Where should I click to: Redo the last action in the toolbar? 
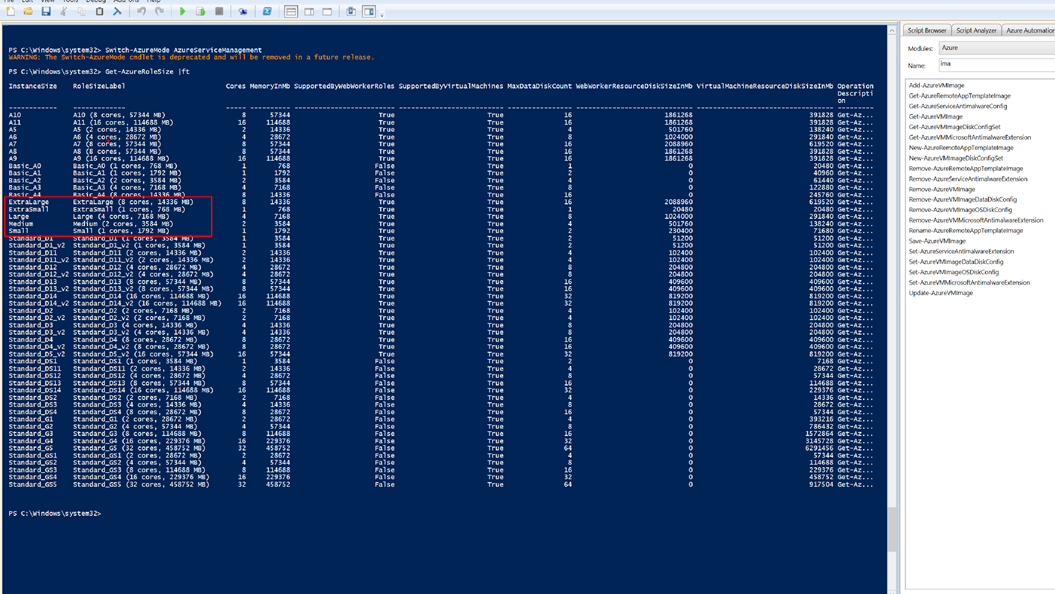tap(159, 11)
